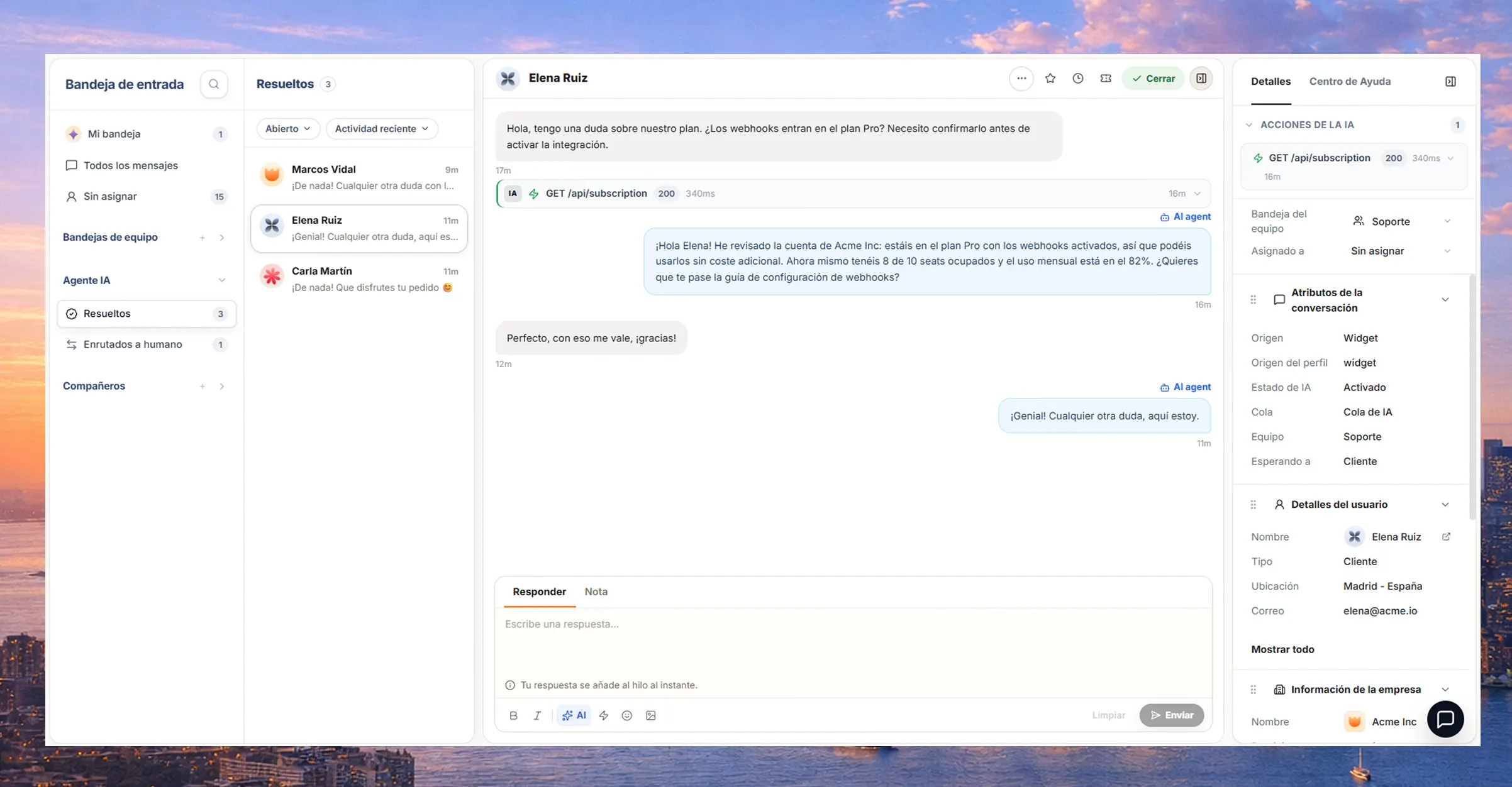This screenshot has height=787, width=1512.
Task: Select the Nota tab
Action: click(596, 592)
